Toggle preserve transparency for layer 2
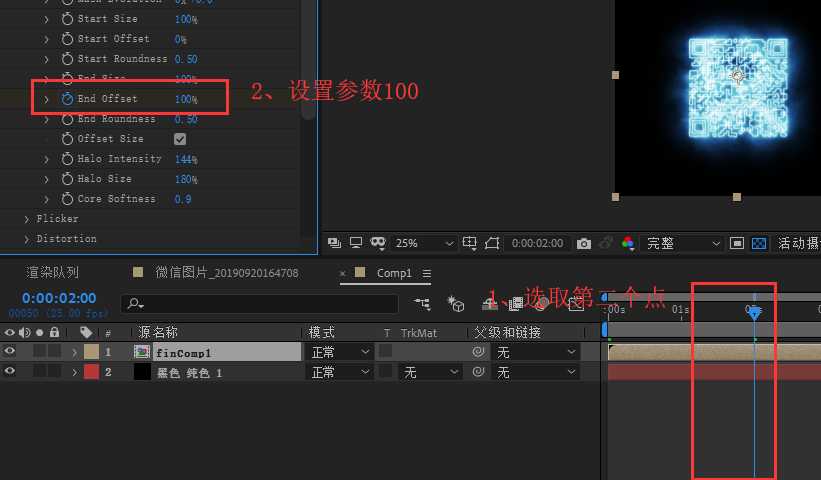The width and height of the screenshot is (821, 480). (x=385, y=372)
